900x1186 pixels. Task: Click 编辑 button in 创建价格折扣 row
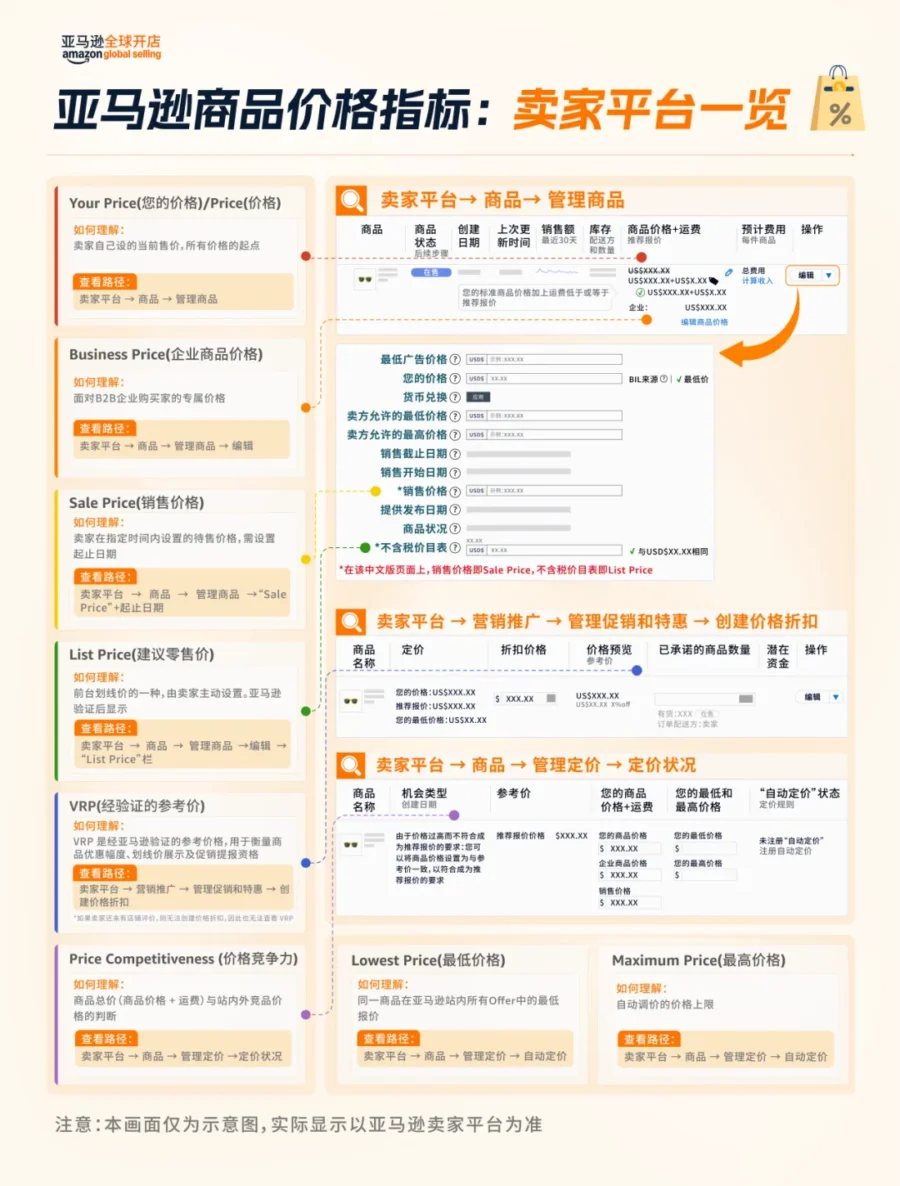tap(812, 697)
